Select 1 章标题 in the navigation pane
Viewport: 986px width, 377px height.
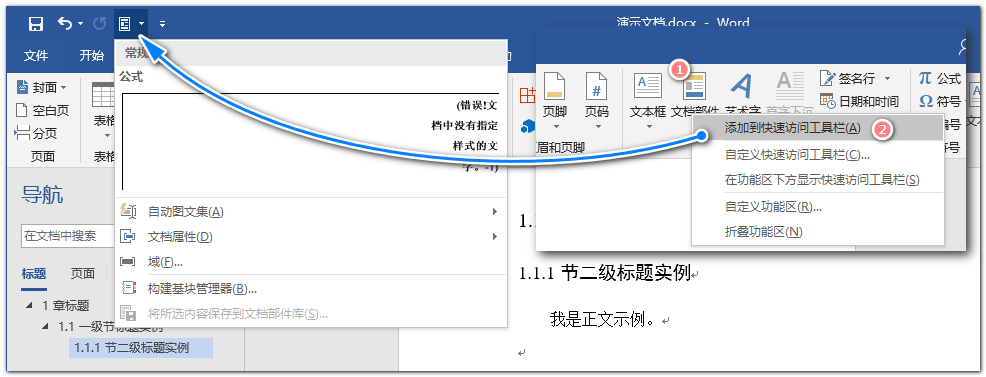(x=66, y=306)
